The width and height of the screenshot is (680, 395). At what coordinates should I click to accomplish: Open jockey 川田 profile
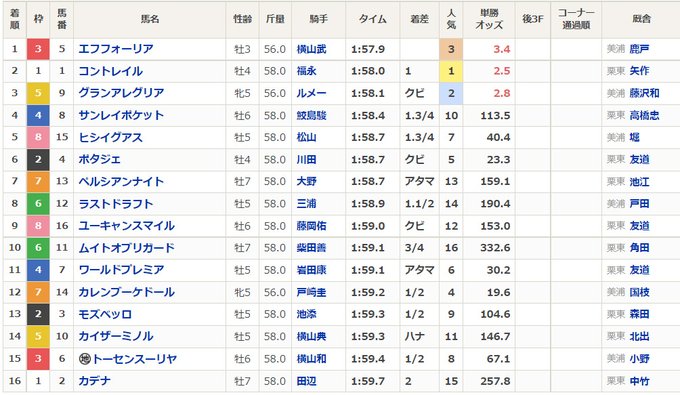tap(307, 160)
